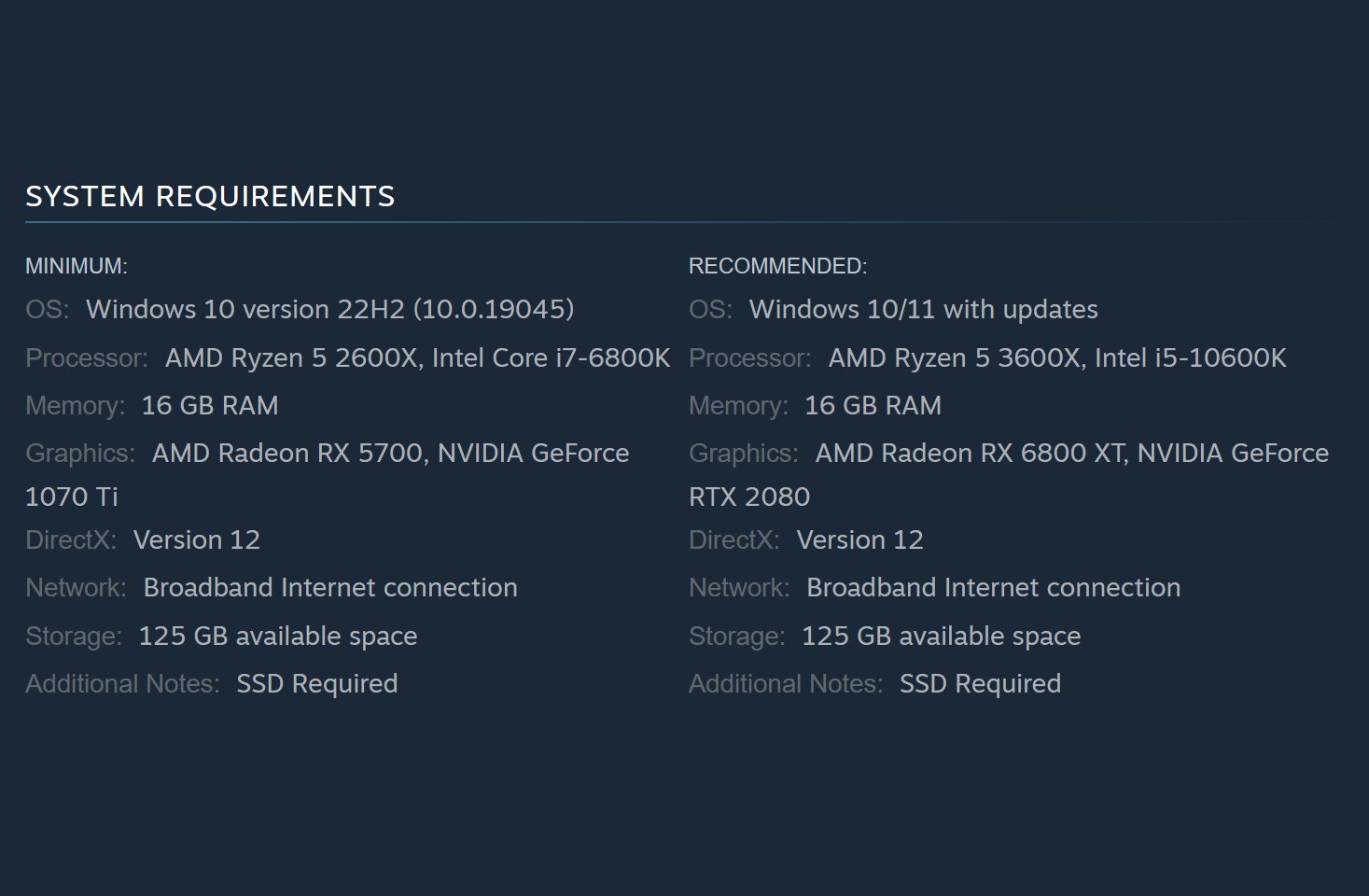Click the RTX 2080 text line
Viewport: 1369px width, 896px height.
point(749,497)
